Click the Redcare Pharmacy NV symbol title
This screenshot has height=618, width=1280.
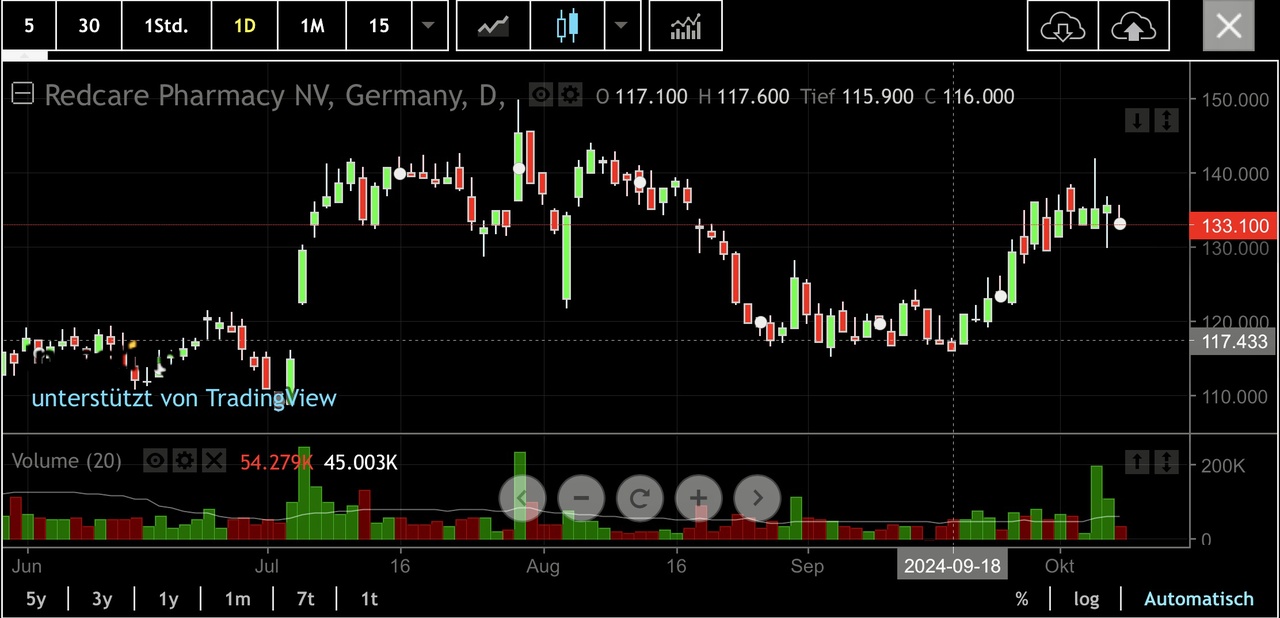pyautogui.click(x=275, y=96)
